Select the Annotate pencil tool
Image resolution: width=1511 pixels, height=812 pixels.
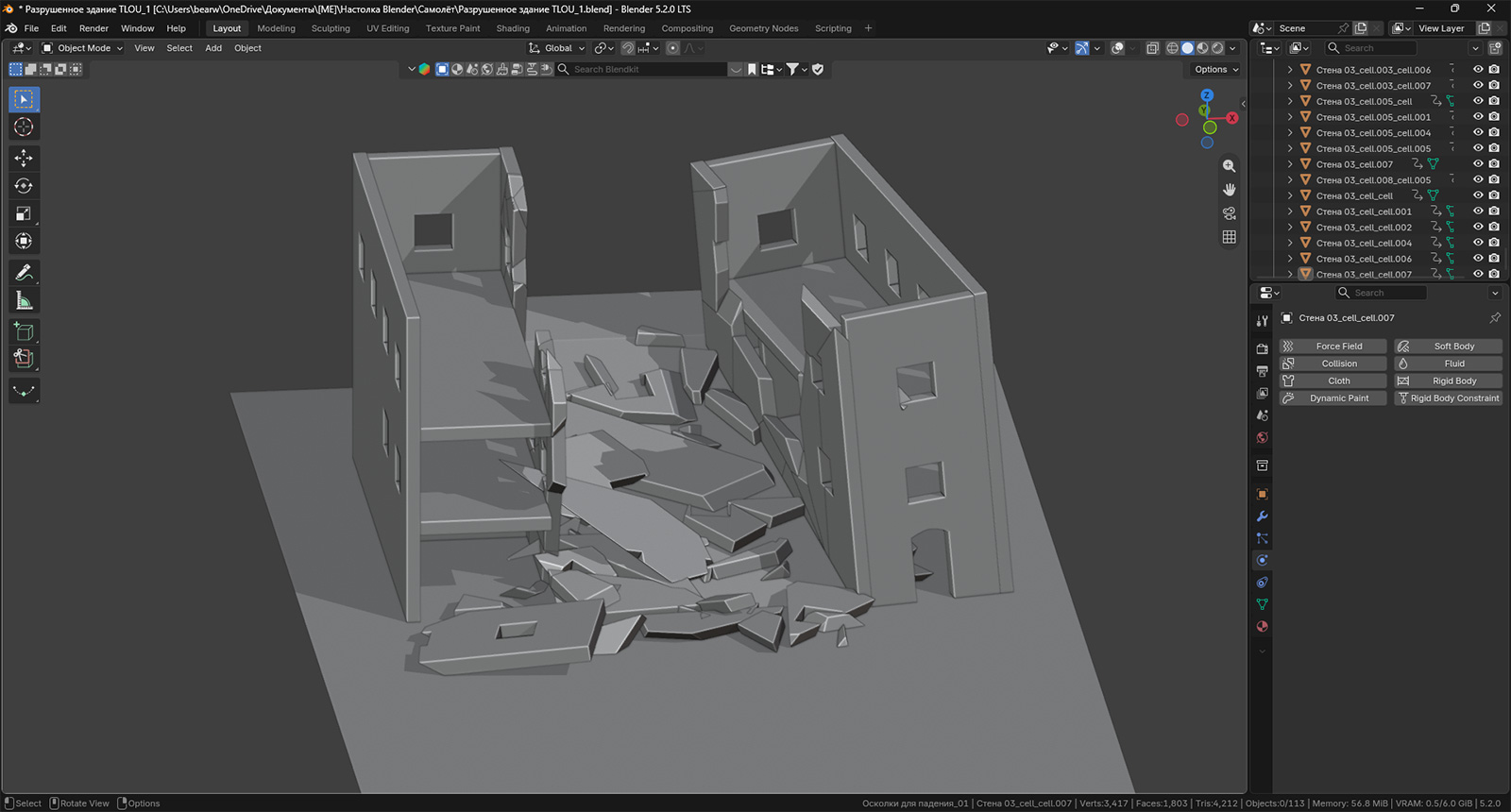click(24, 273)
